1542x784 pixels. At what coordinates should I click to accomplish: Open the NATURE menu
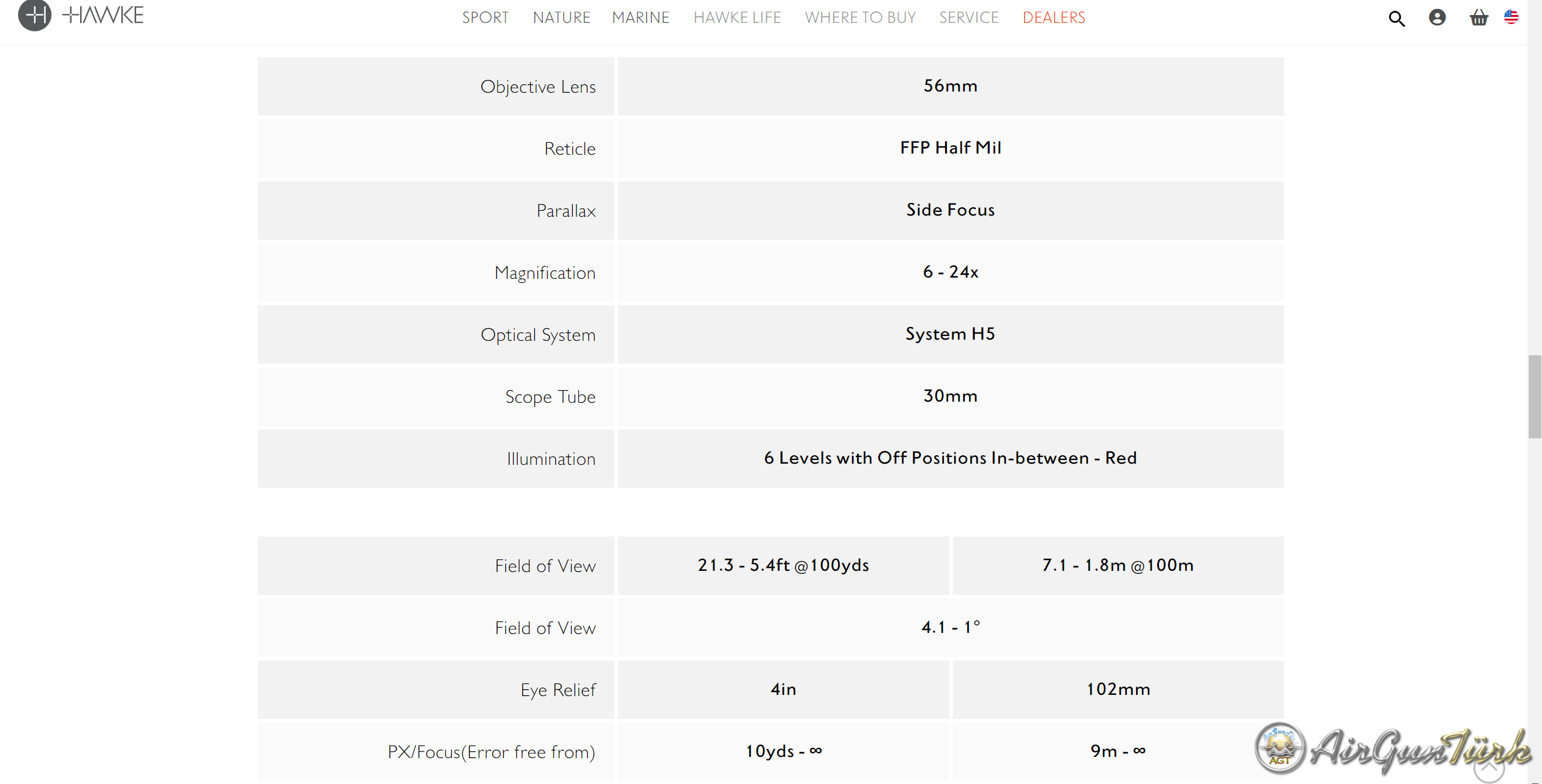point(561,17)
